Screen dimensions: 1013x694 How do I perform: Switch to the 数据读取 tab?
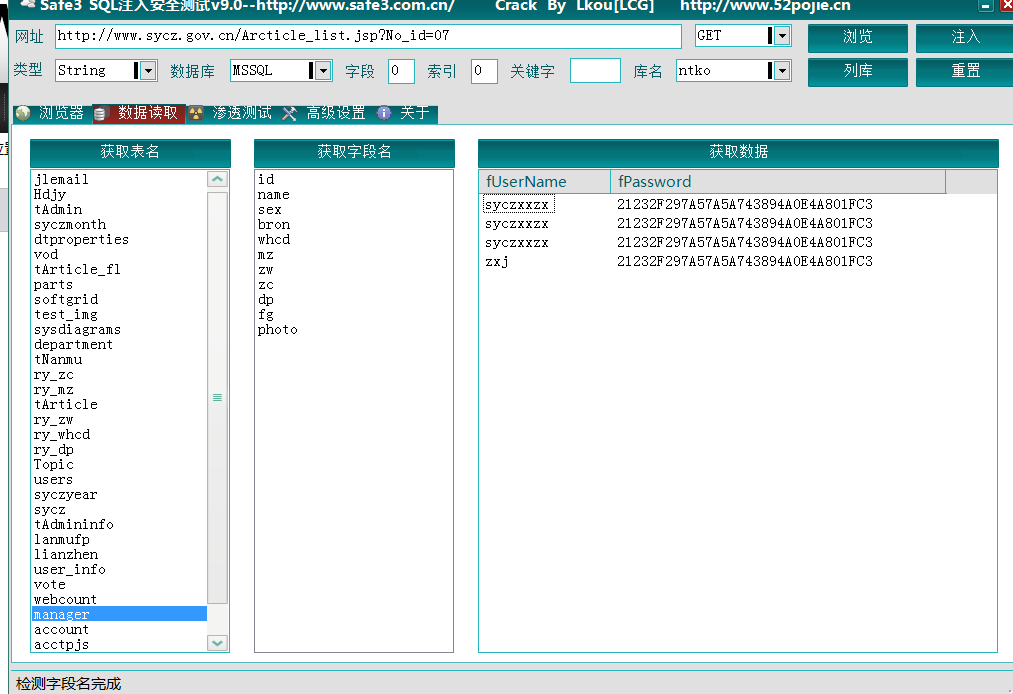[140, 113]
